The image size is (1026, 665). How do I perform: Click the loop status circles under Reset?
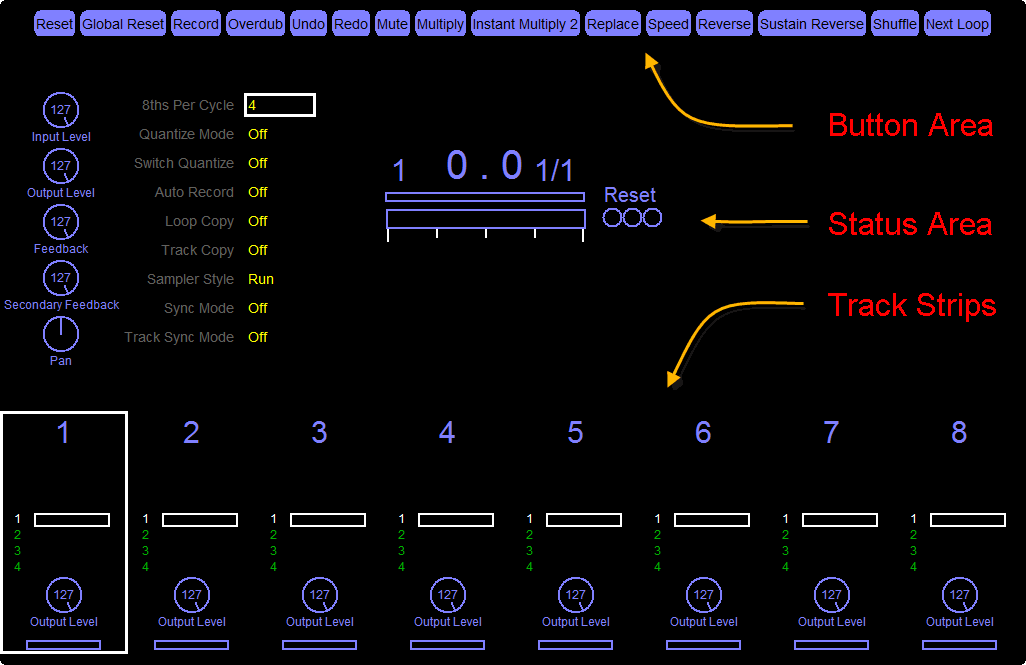tap(632, 218)
